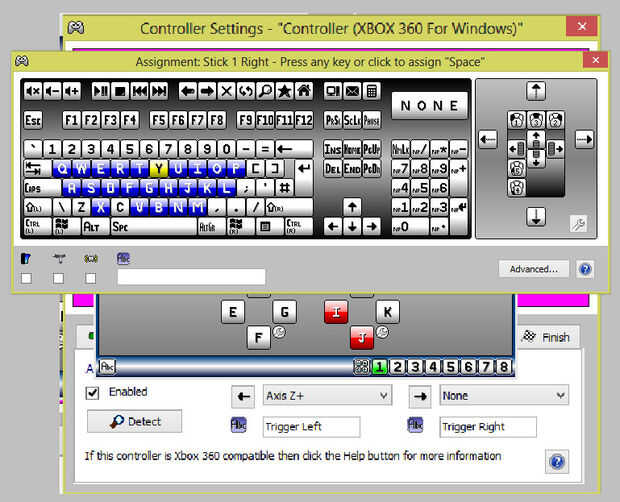This screenshot has width=620, height=502.
Task: Assign the browser search magnifier key
Action: [265, 91]
